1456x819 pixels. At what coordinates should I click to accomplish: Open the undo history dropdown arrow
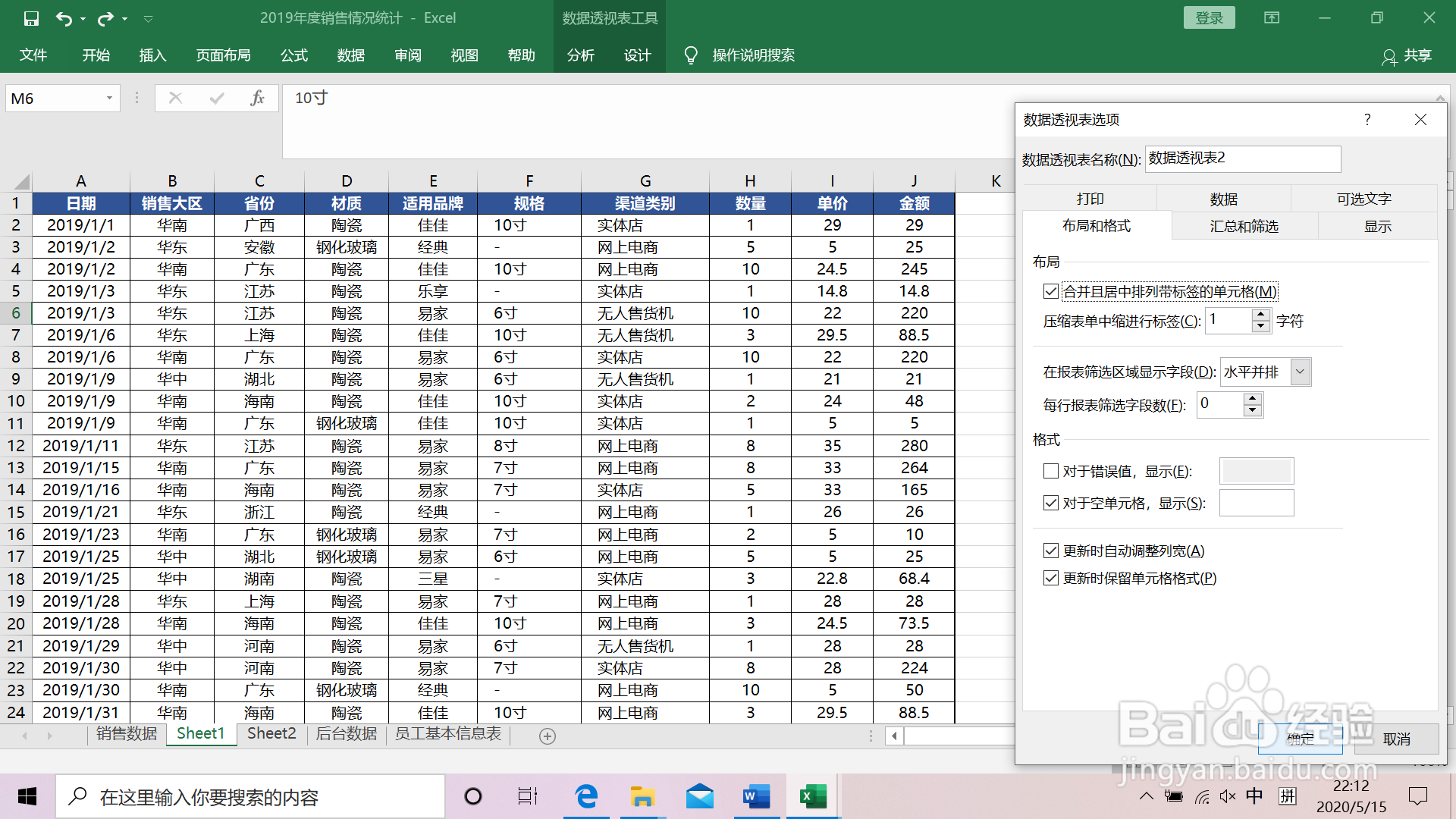tap(83, 19)
